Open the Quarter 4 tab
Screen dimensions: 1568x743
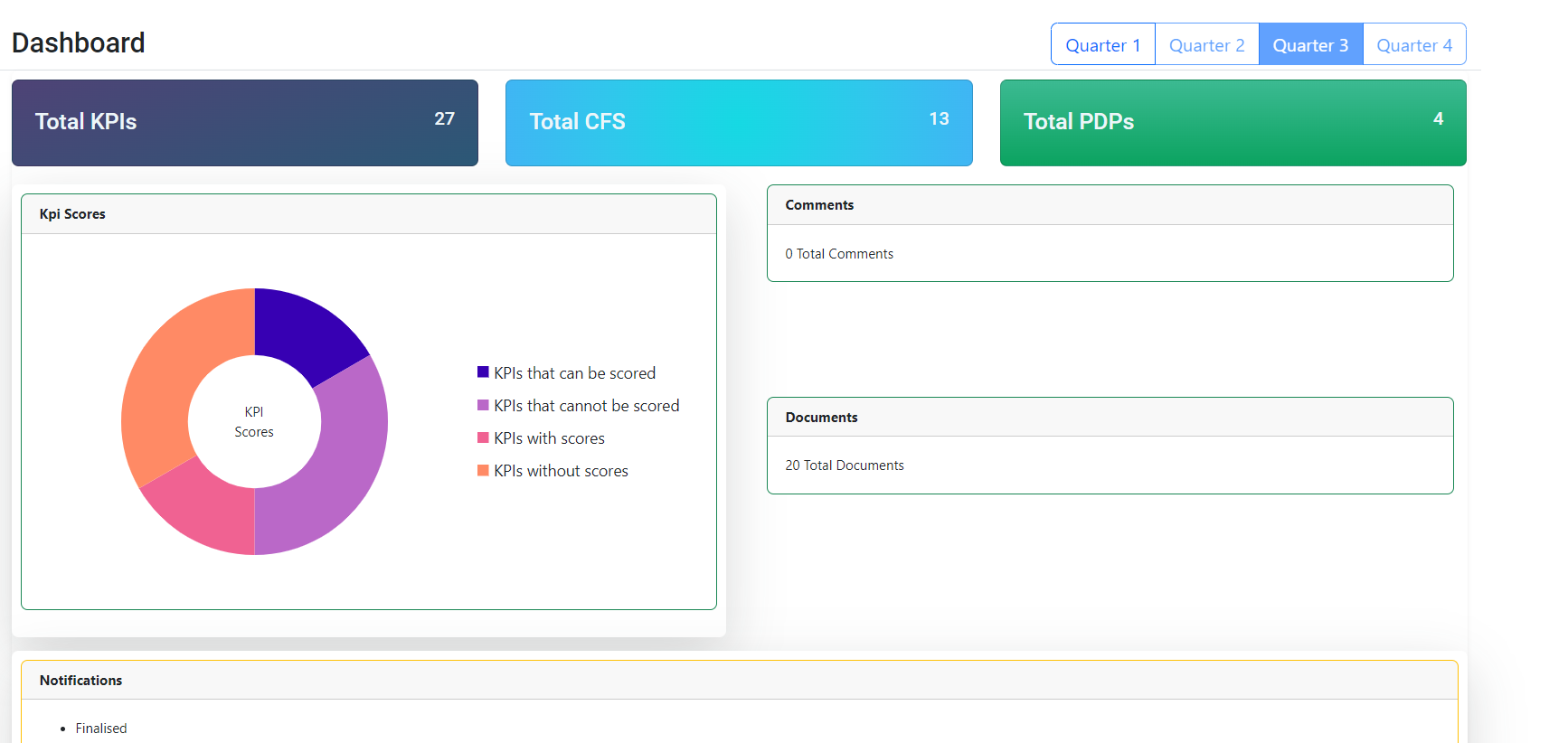[x=1414, y=45]
